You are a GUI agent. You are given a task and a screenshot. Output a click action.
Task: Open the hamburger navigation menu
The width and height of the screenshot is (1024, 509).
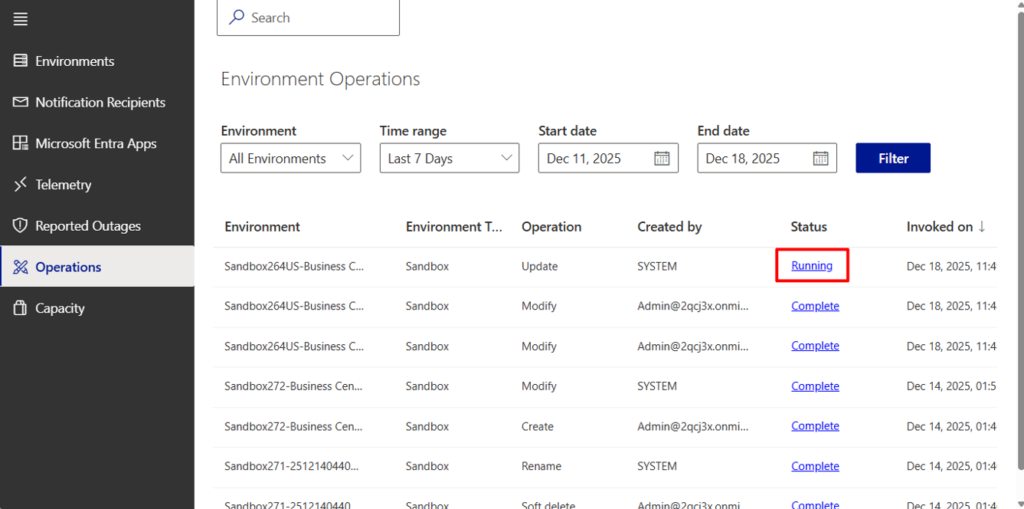(x=20, y=19)
